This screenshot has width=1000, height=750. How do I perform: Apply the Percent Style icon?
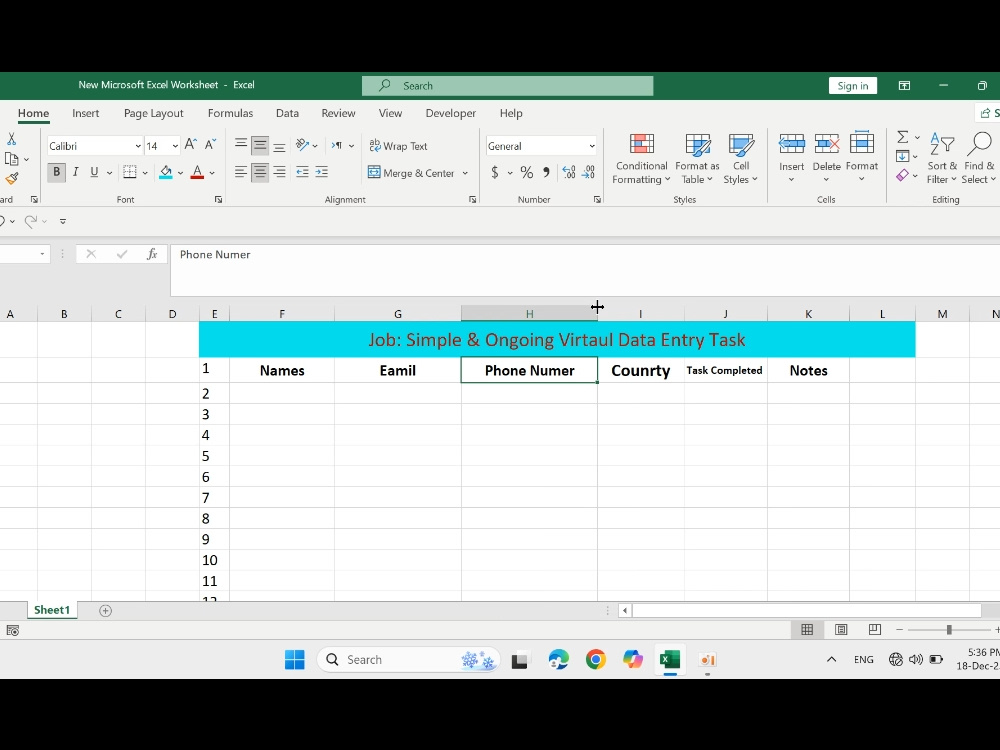[x=527, y=172]
